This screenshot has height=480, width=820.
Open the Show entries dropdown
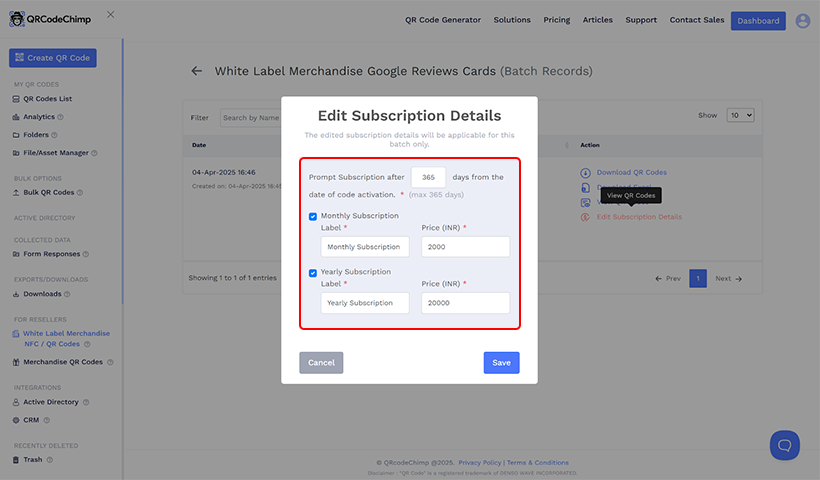tap(740, 116)
